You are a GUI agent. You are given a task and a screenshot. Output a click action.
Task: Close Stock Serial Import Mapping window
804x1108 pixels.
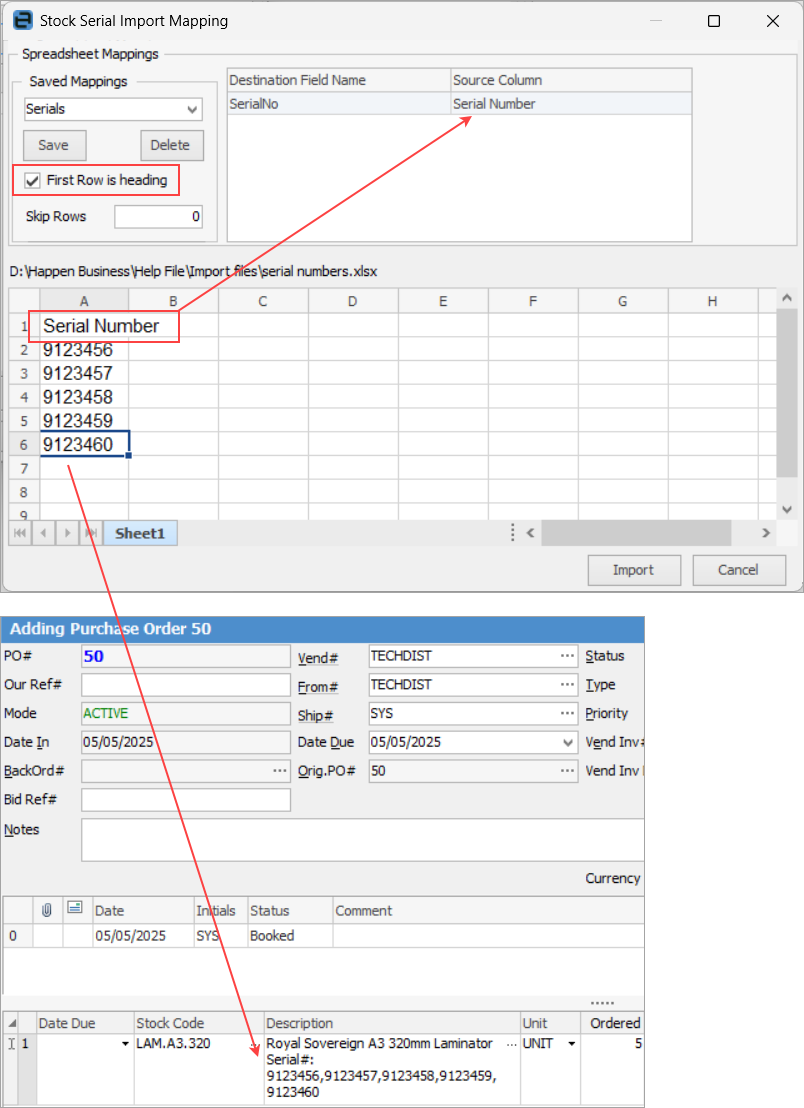point(773,21)
